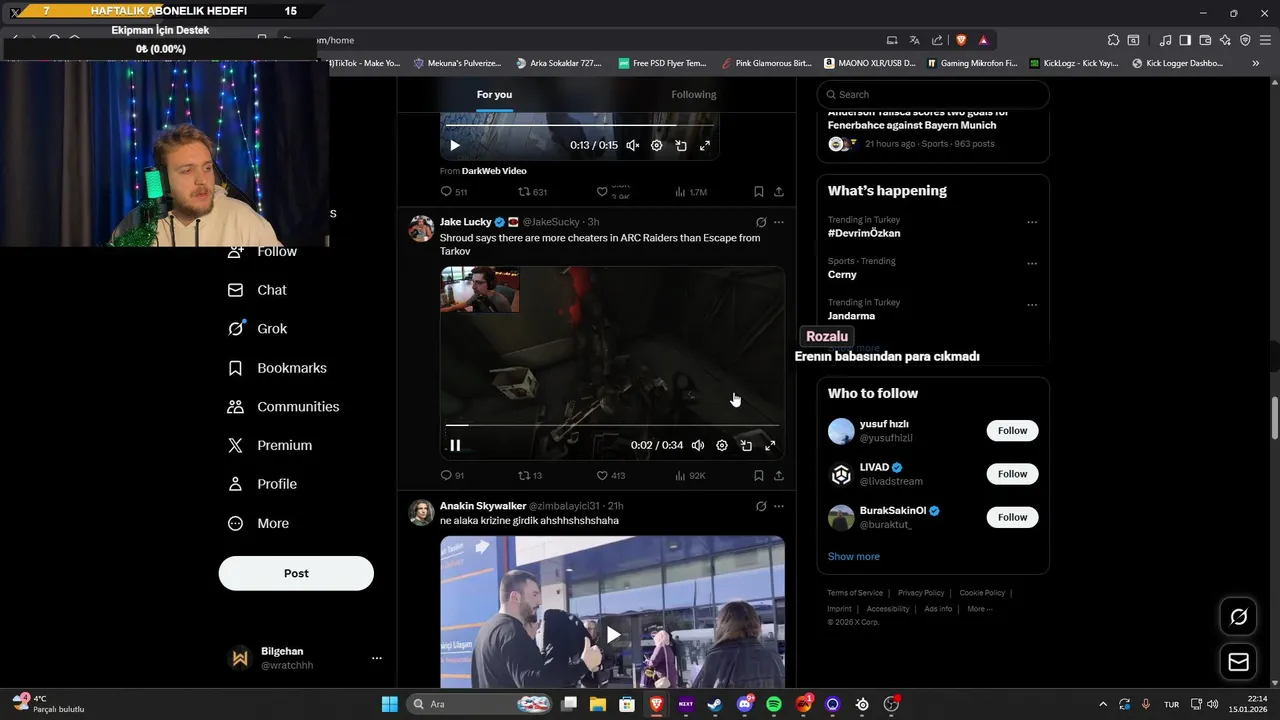Open Spotify from the Windows taskbar
1280x720 pixels.
tap(774, 704)
